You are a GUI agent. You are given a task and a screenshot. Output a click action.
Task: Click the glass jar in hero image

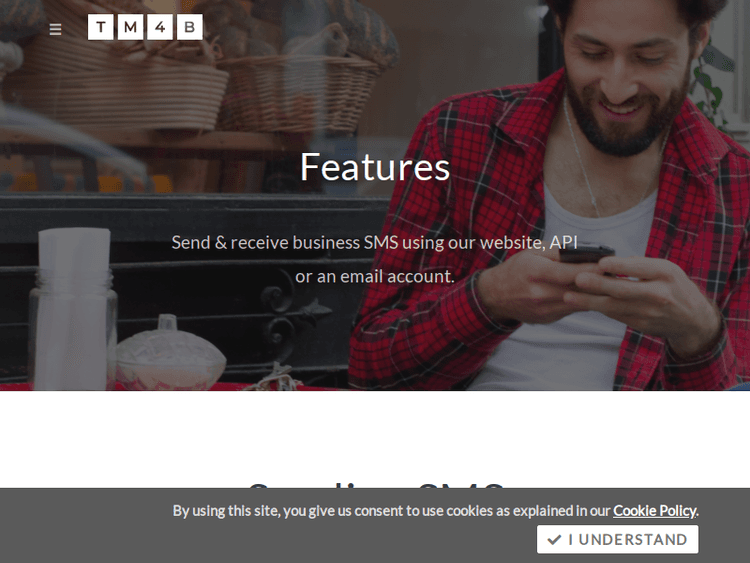pos(73,309)
